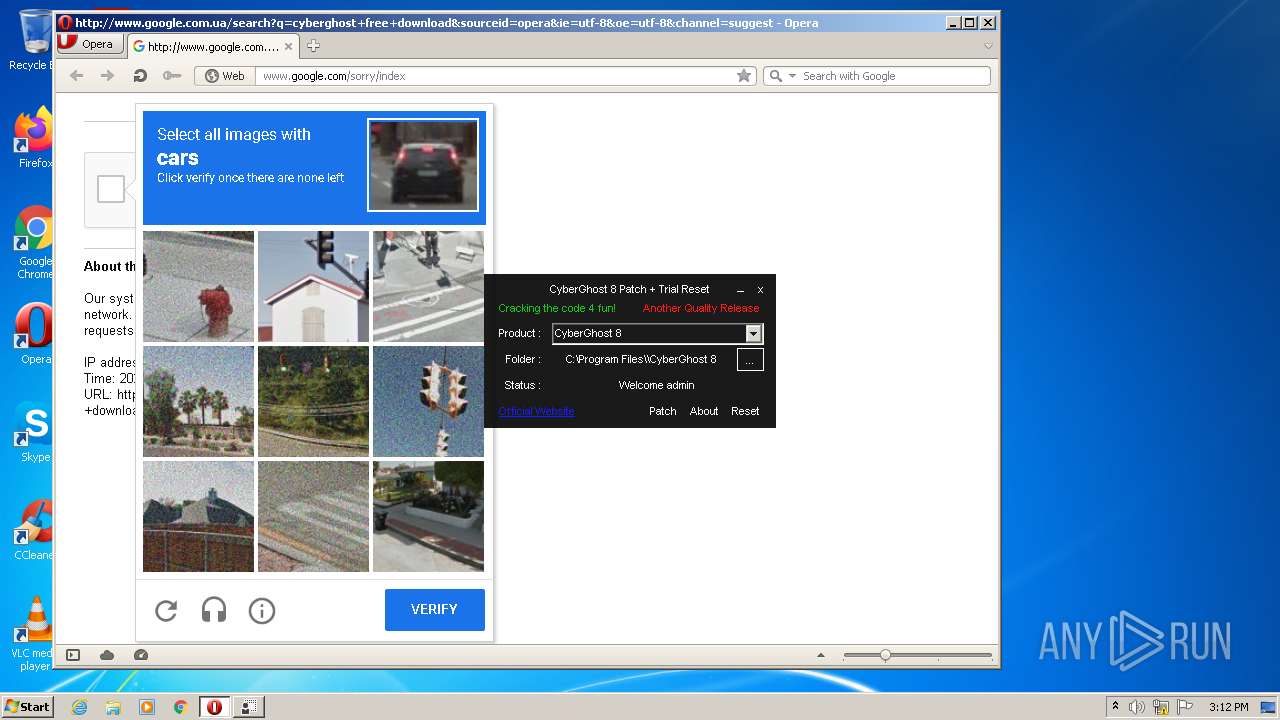The image size is (1280, 720).
Task: Open the Recycle Bin desktop icon
Action: (x=34, y=40)
